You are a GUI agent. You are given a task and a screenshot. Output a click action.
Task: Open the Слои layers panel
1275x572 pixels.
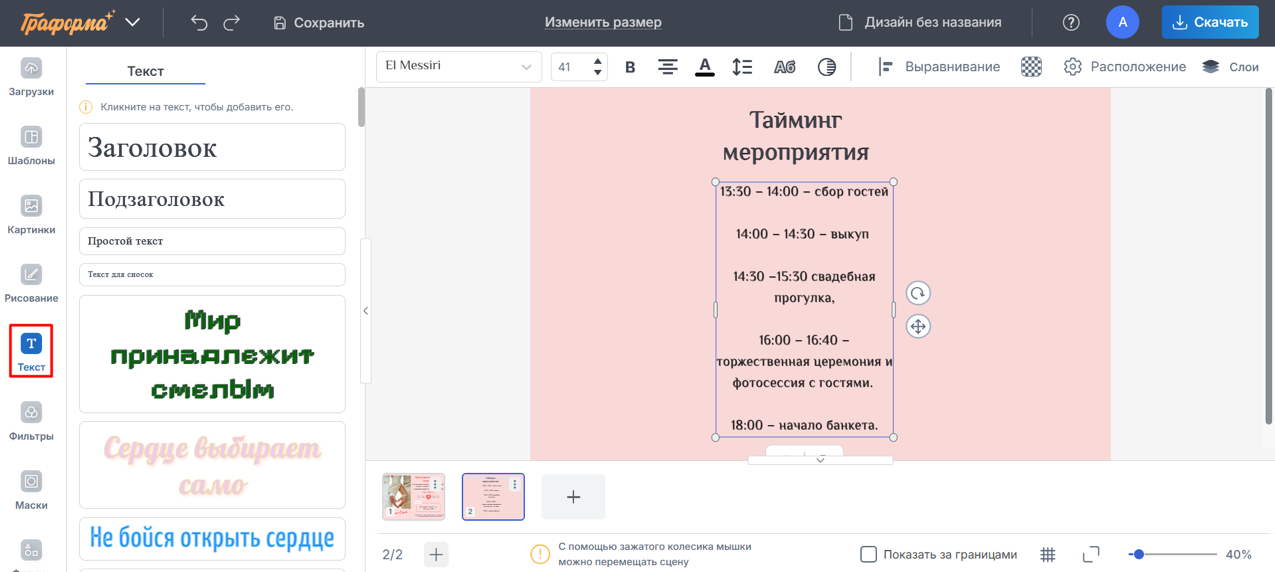(x=1230, y=67)
